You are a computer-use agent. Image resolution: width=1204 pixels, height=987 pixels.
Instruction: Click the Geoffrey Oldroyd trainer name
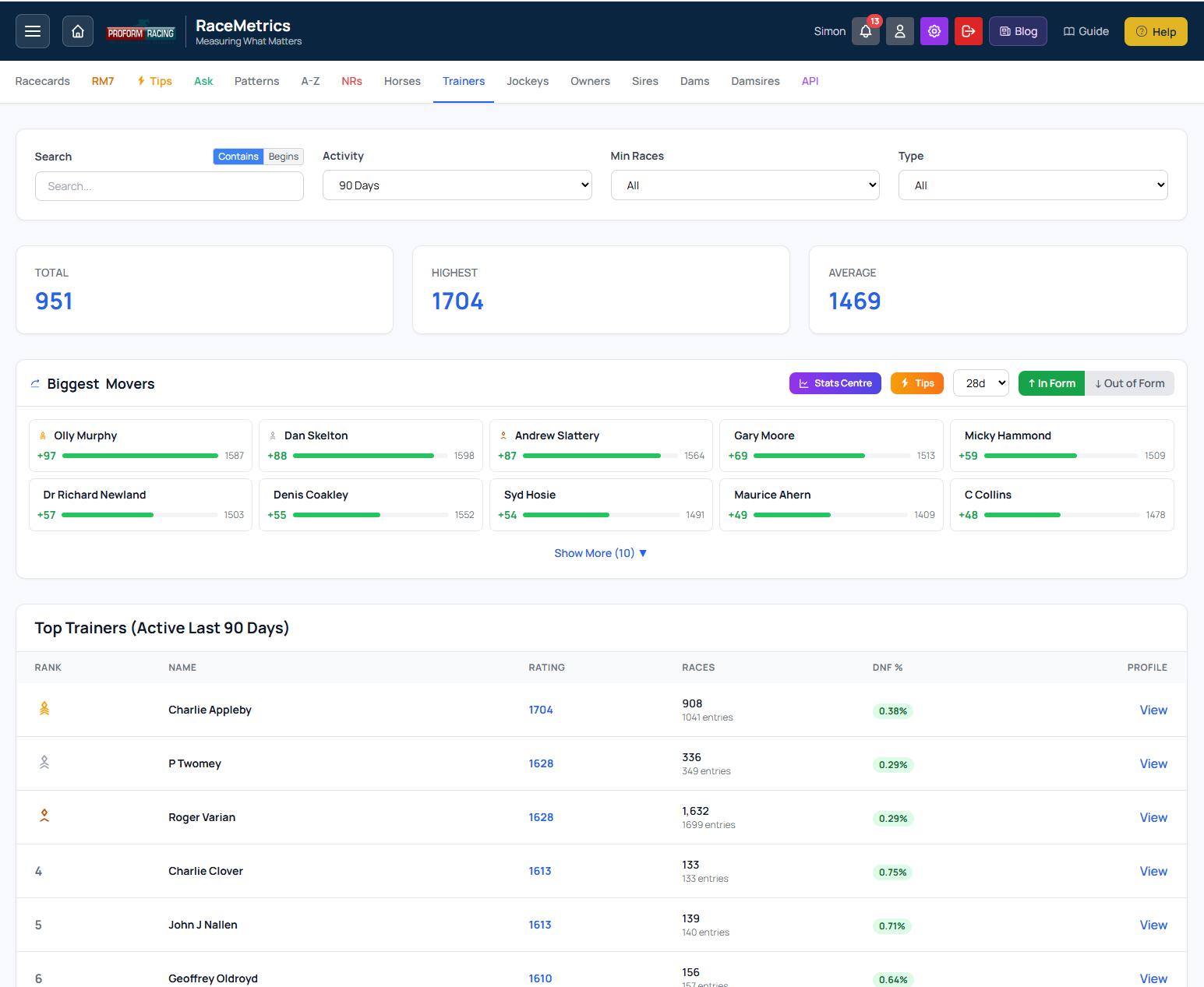coord(213,978)
